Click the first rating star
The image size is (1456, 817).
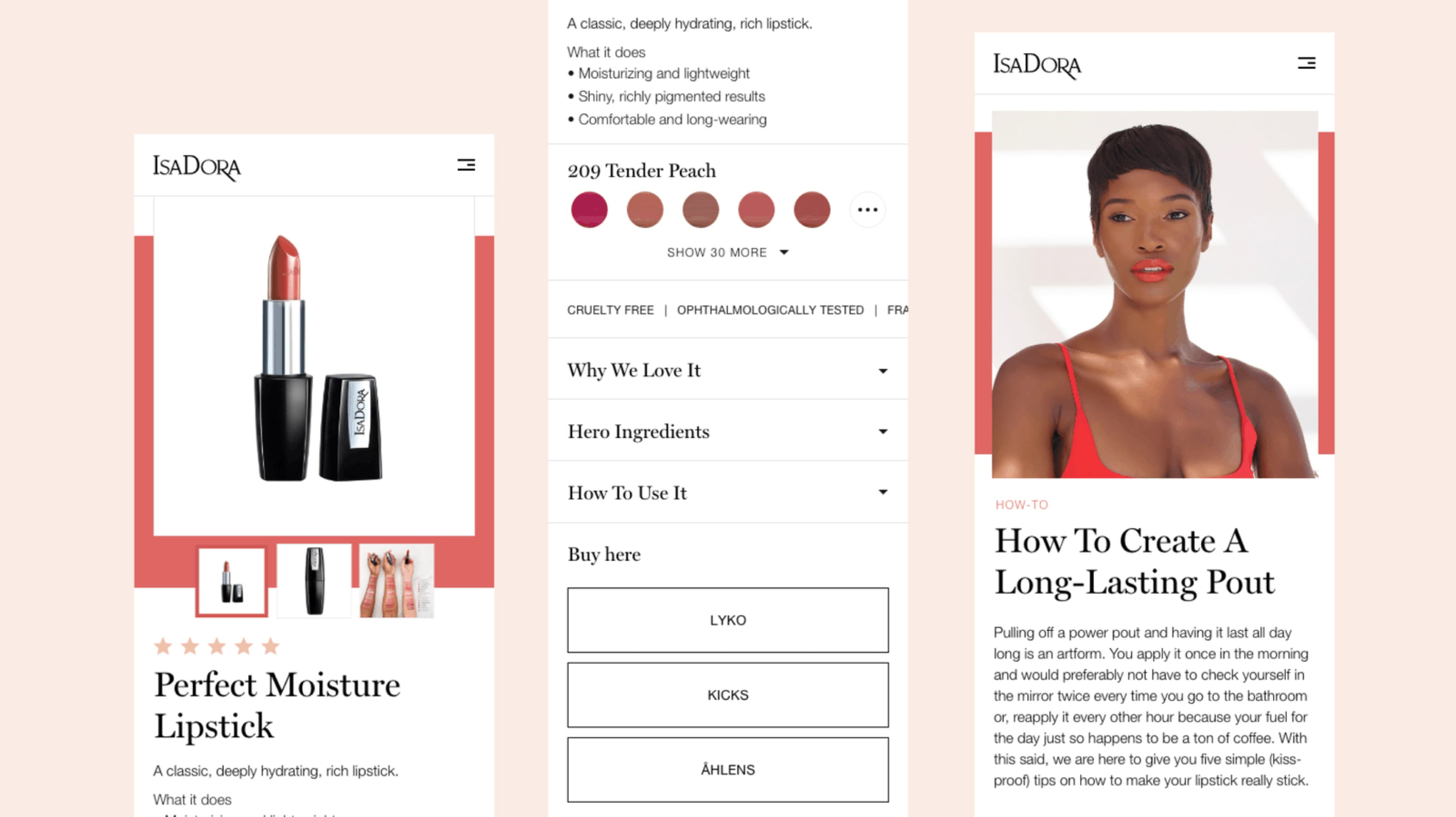click(163, 646)
